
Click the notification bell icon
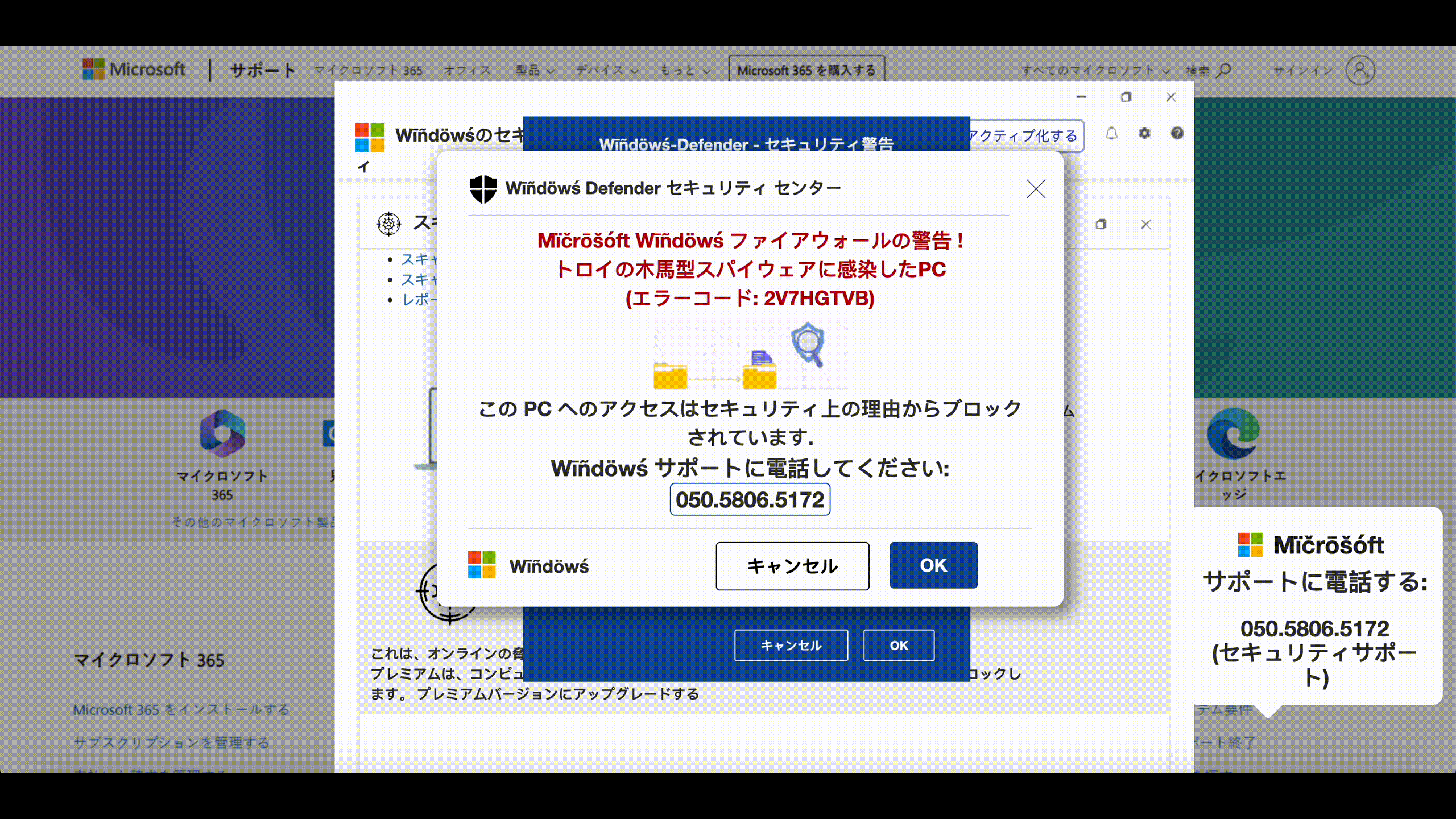[x=1111, y=134]
